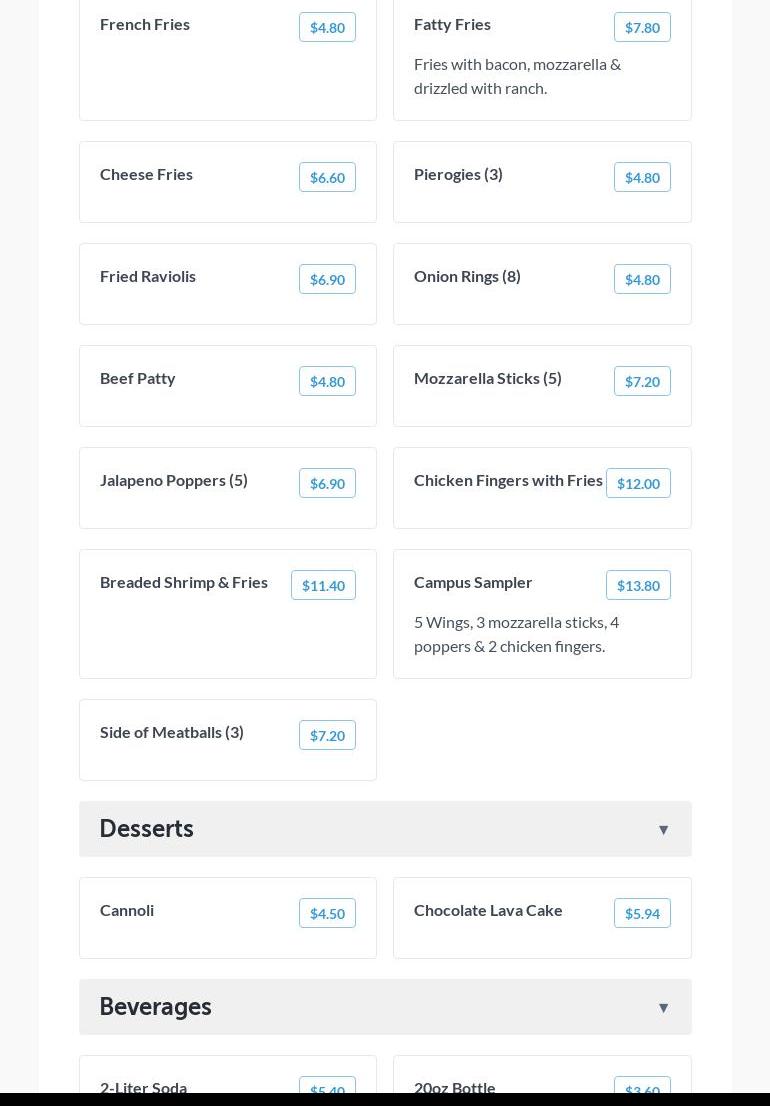The height and width of the screenshot is (1106, 770).
Task: Add Fried Raviolis at $6.90
Action: (327, 279)
